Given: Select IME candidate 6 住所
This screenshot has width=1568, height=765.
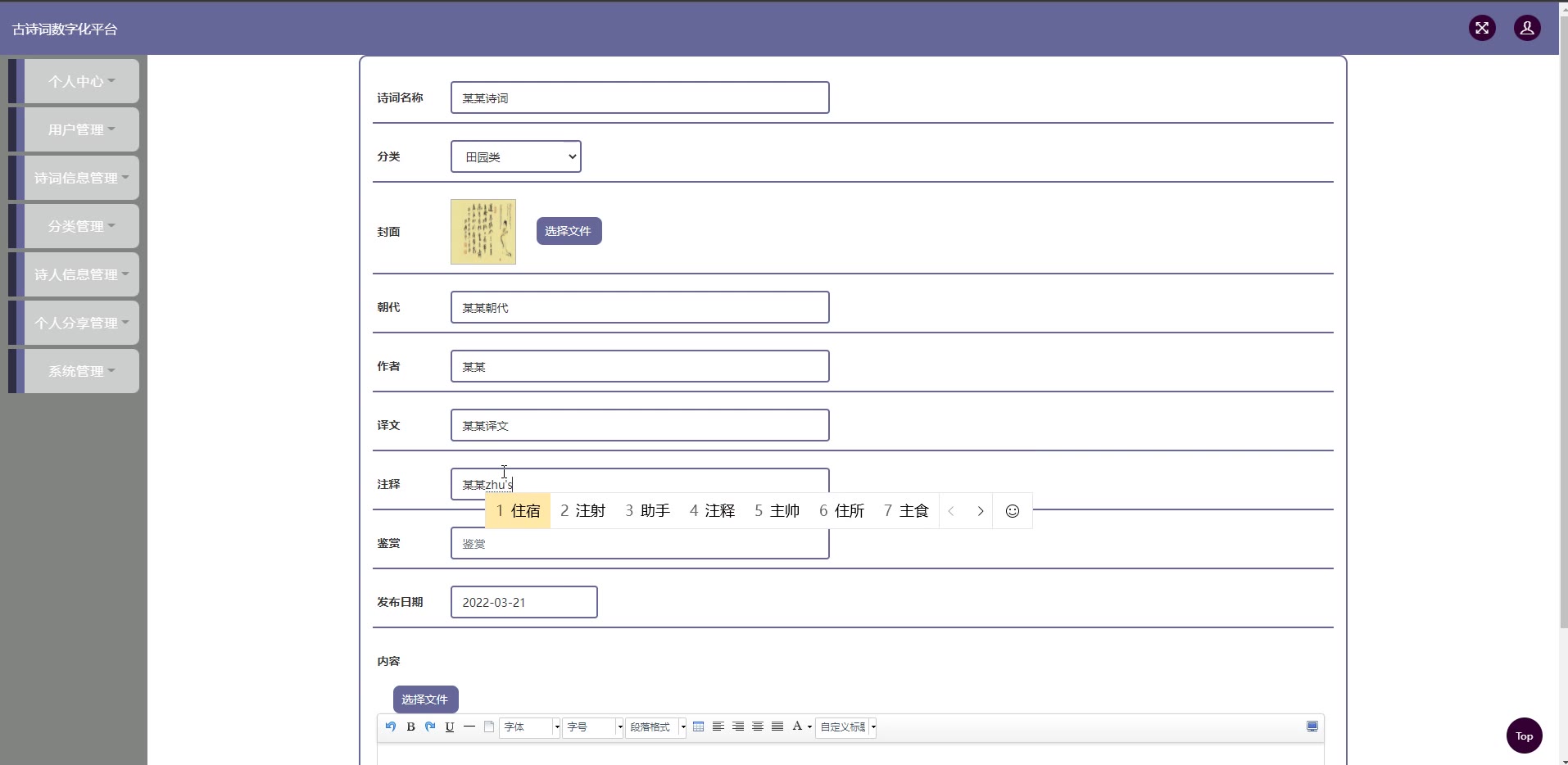Looking at the screenshot, I should [841, 511].
